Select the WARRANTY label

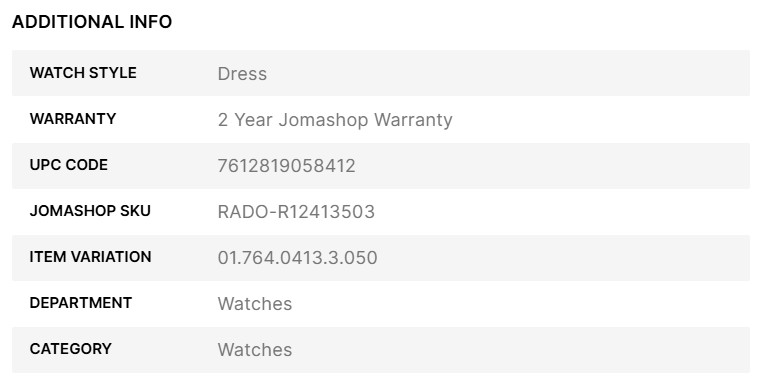[73, 119]
